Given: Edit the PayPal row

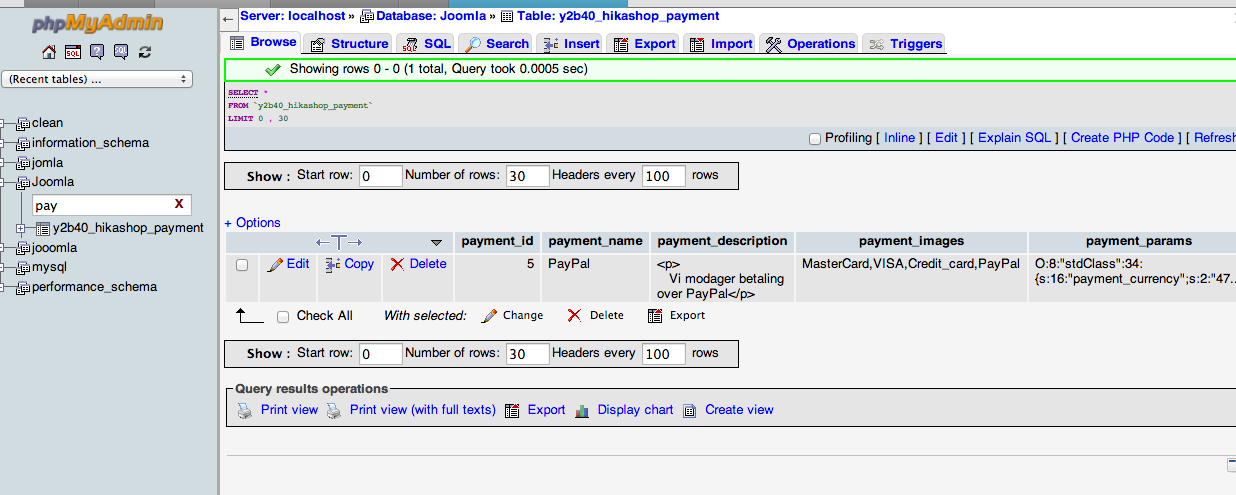Looking at the screenshot, I should tap(289, 264).
